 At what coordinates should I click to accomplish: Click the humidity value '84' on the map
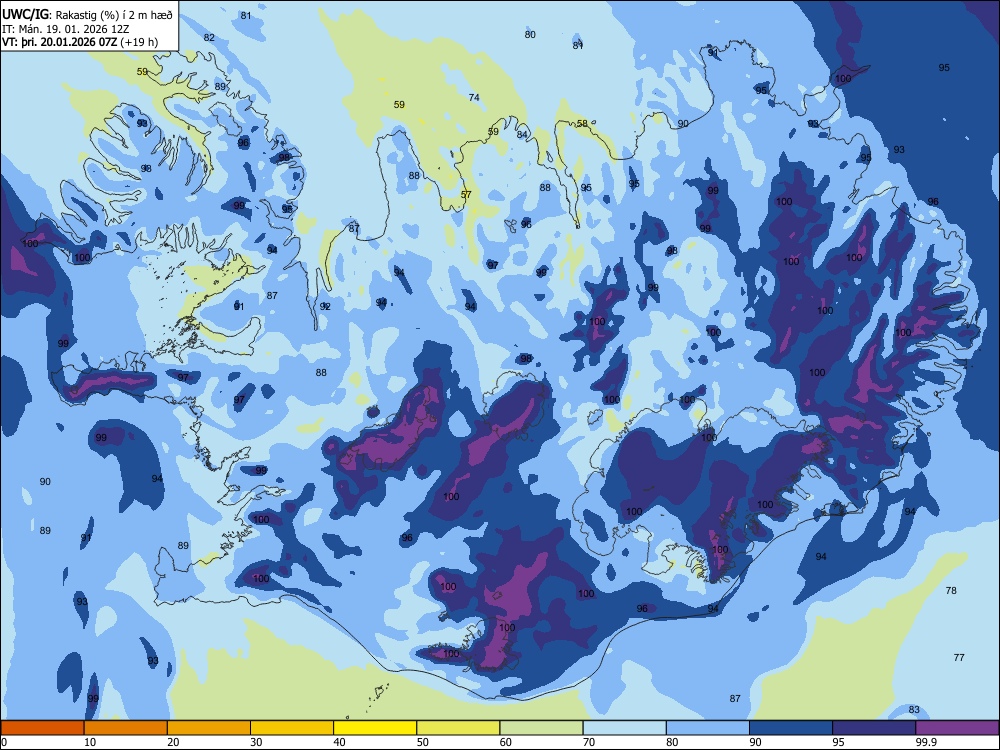pos(522,135)
